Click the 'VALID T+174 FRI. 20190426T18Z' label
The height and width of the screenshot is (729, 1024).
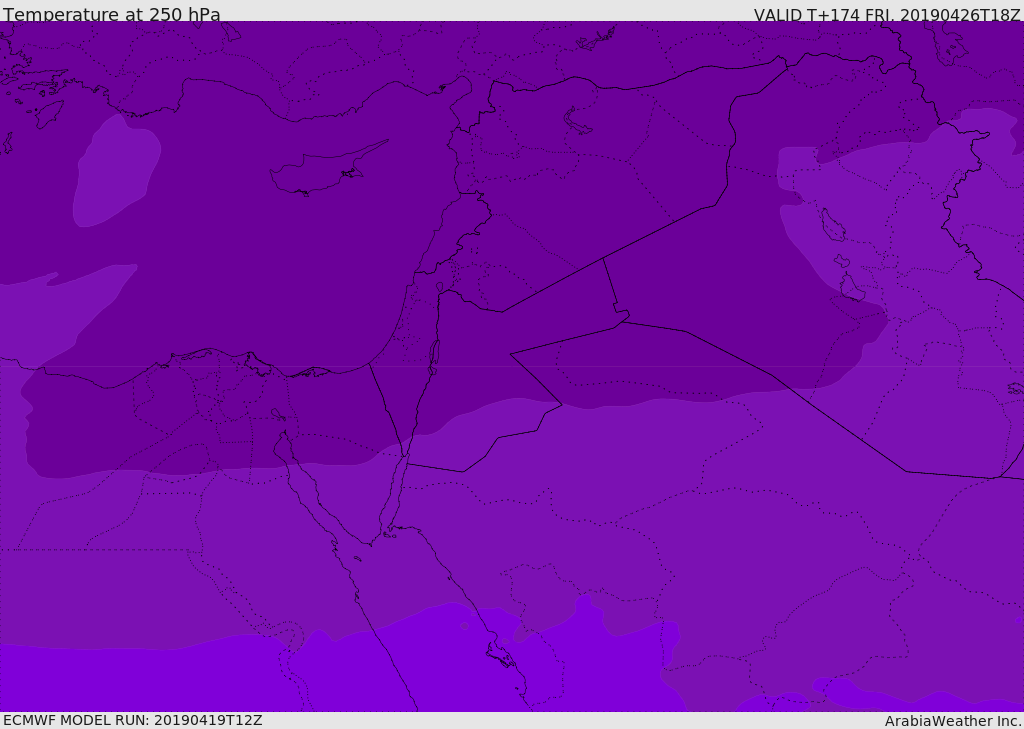coord(887,15)
